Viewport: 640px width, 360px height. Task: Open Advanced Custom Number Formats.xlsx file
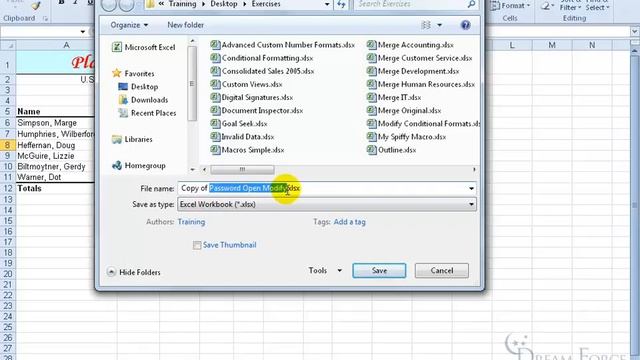click(282, 45)
